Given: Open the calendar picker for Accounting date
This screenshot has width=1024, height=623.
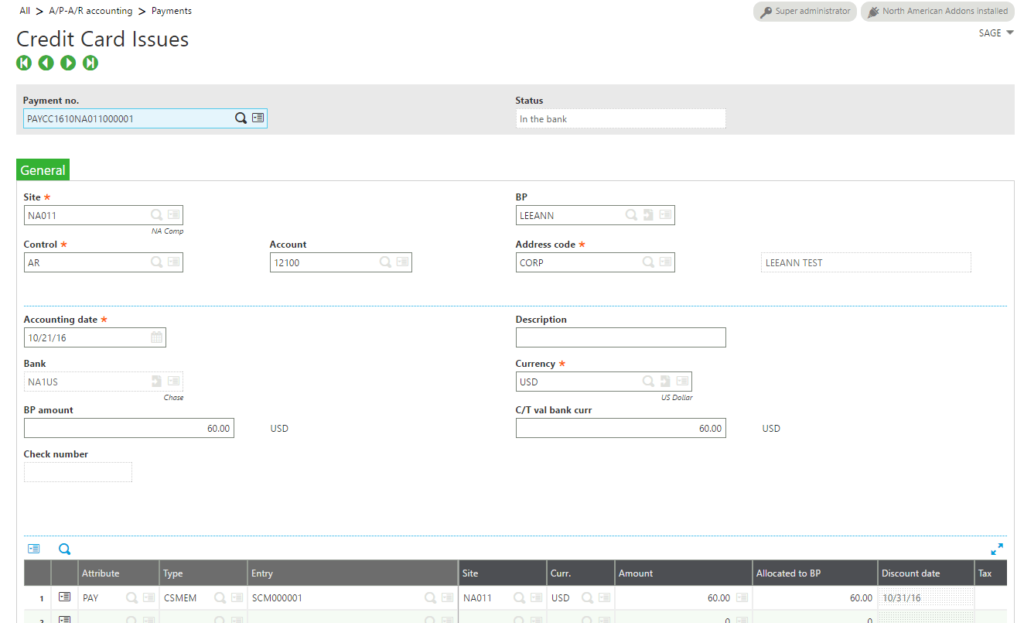Looking at the screenshot, I should click(156, 338).
